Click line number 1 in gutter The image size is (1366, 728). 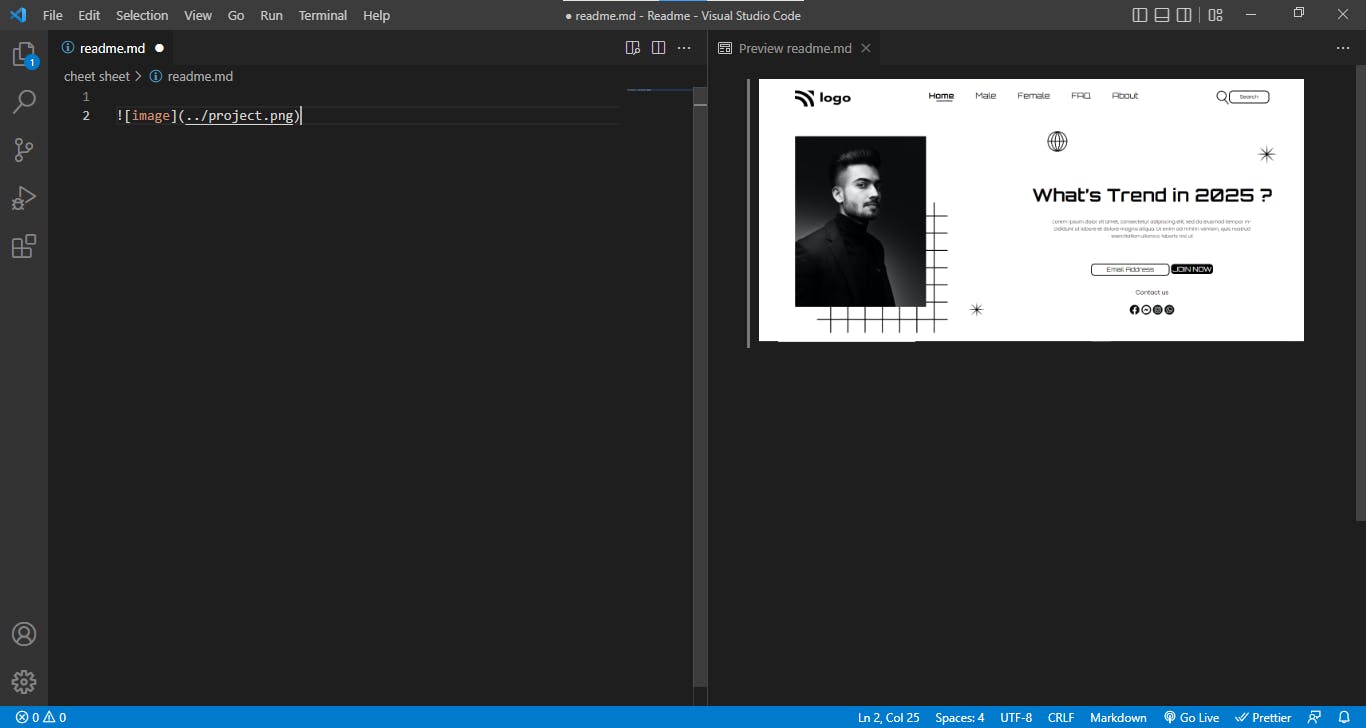[x=86, y=96]
